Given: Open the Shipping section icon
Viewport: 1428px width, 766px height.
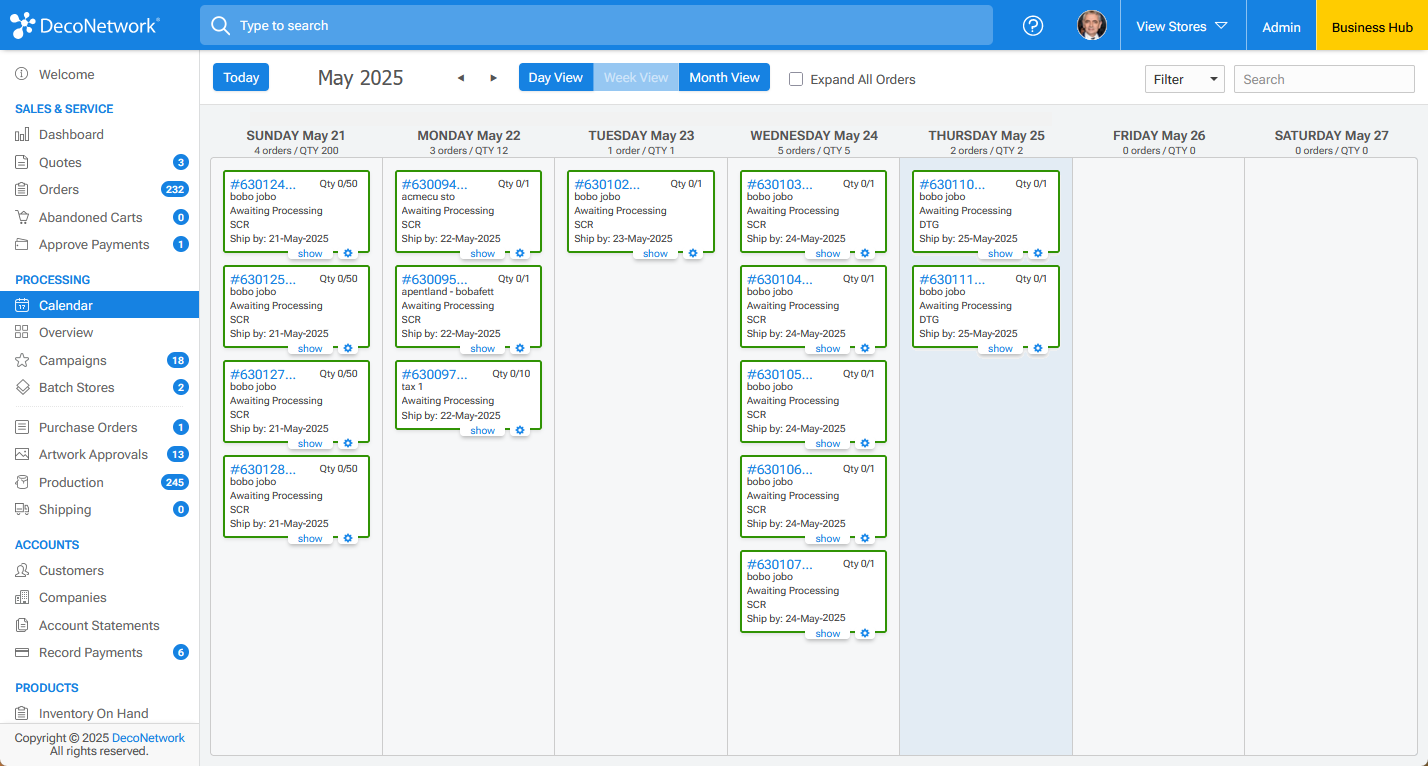Looking at the screenshot, I should pyautogui.click(x=22, y=509).
